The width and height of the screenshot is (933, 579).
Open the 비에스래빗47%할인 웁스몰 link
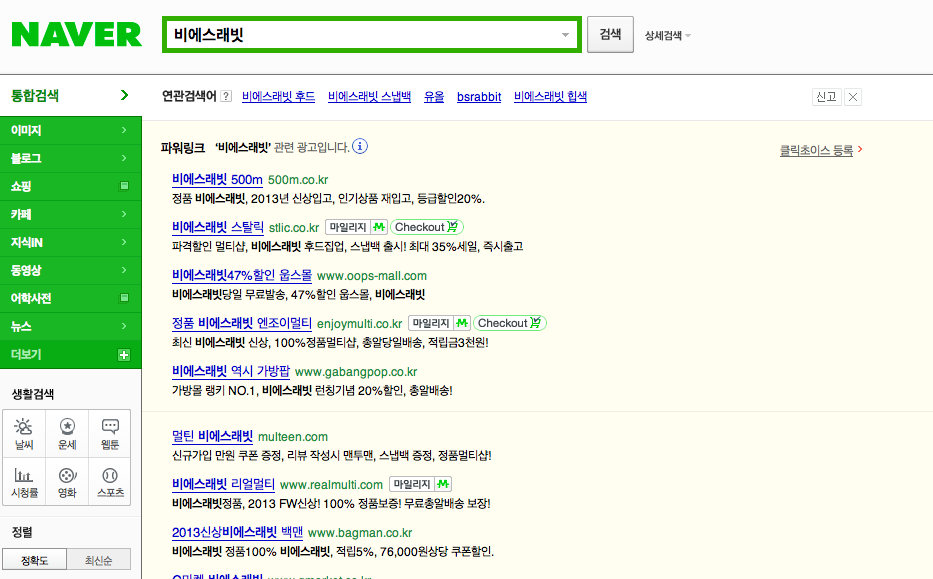click(x=242, y=275)
